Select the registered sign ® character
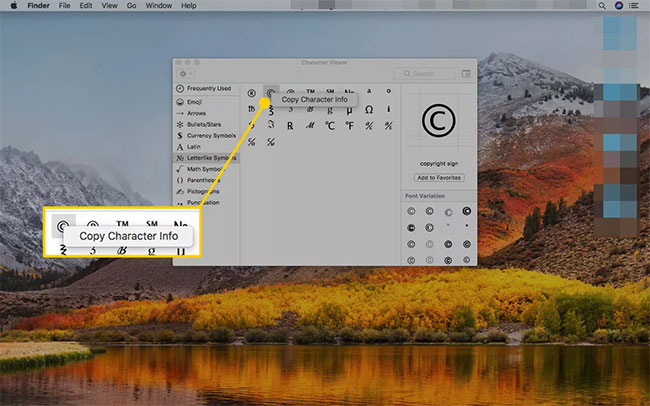Viewport: 650px width, 406px height. [x=252, y=93]
